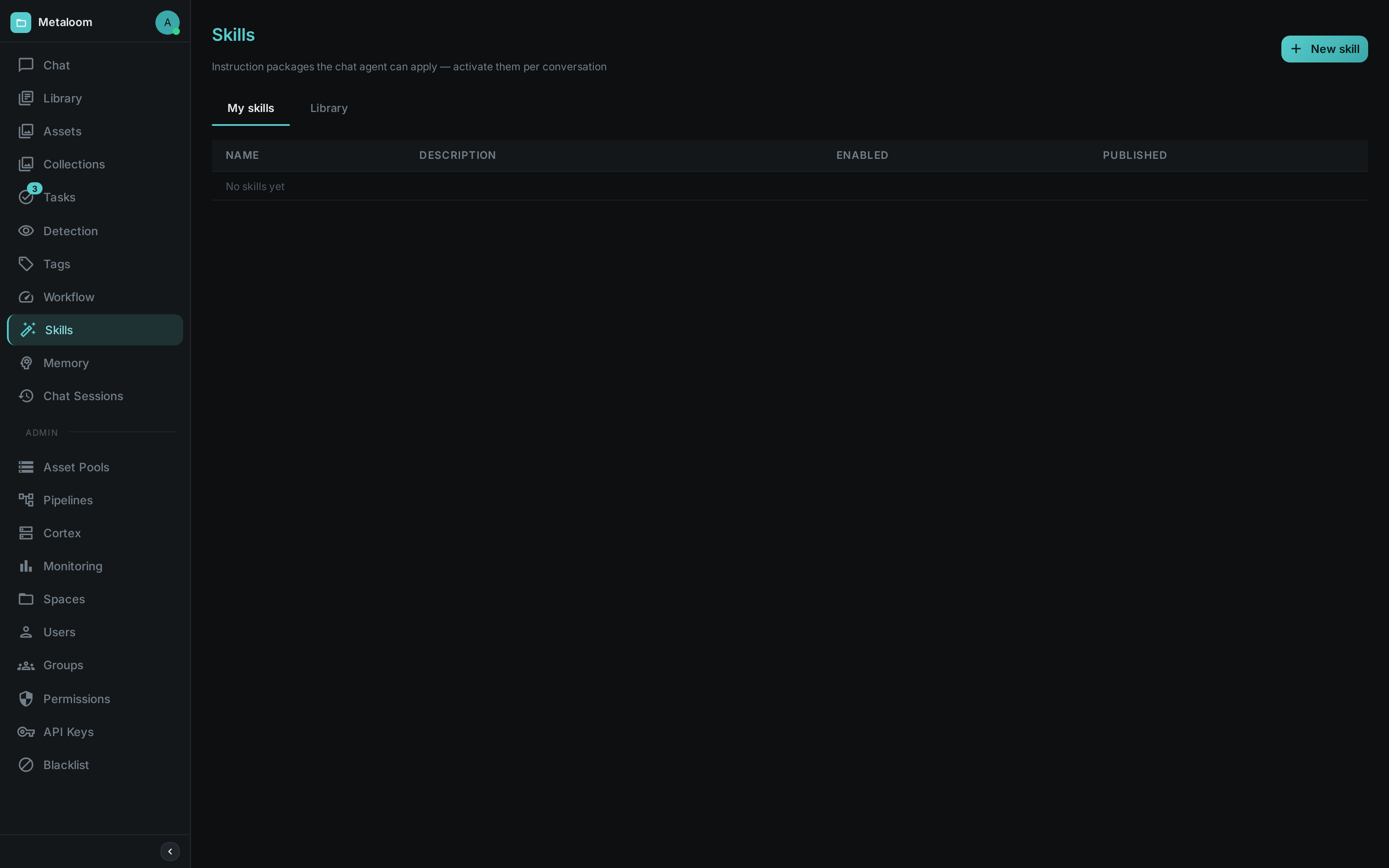Navigate to Monitoring admin page
The image size is (1389, 868).
(95, 566)
